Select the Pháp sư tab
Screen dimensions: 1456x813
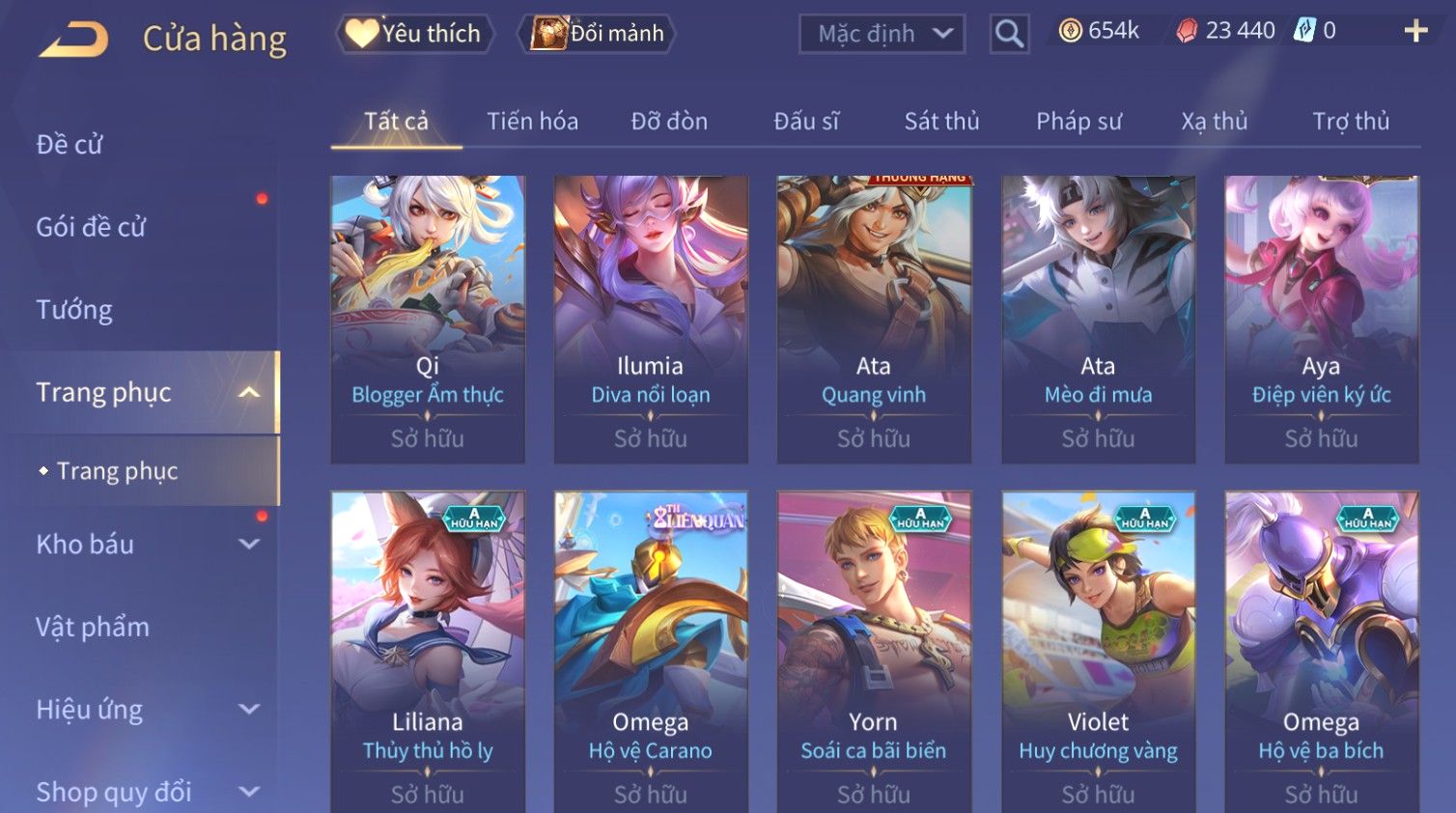pyautogui.click(x=1078, y=121)
